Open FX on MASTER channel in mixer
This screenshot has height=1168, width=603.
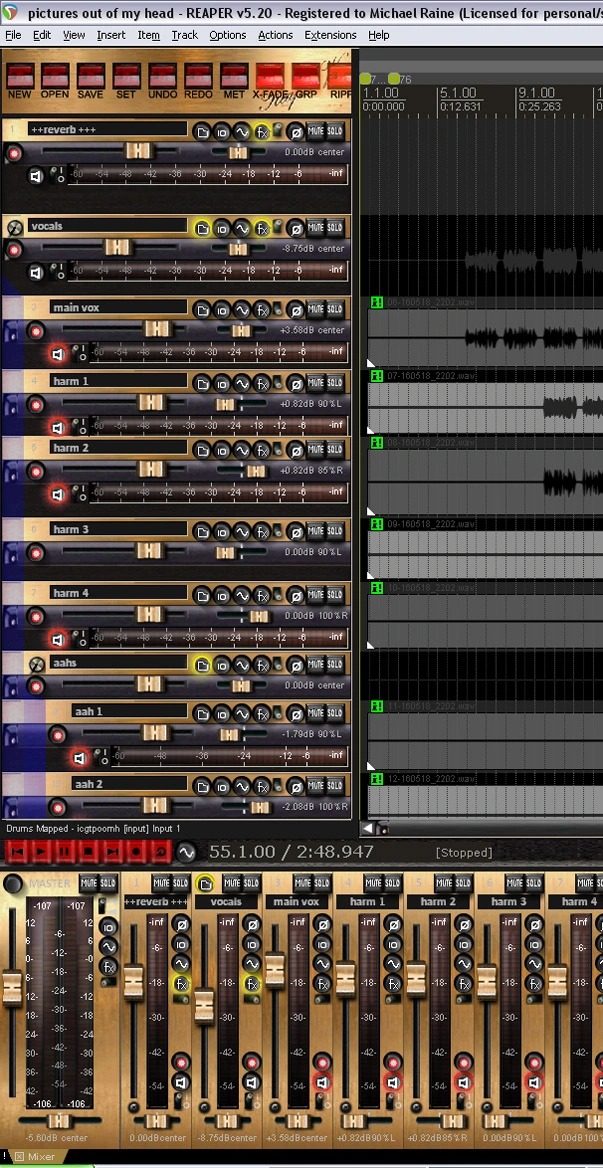click(x=109, y=966)
